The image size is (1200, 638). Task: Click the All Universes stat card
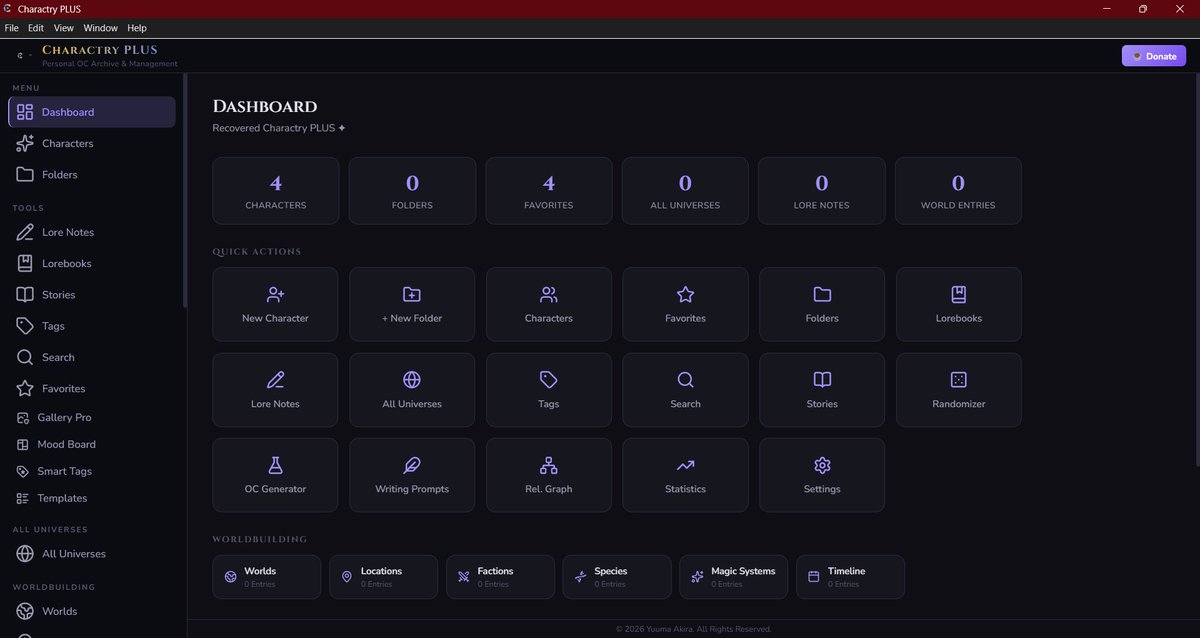[685, 190]
